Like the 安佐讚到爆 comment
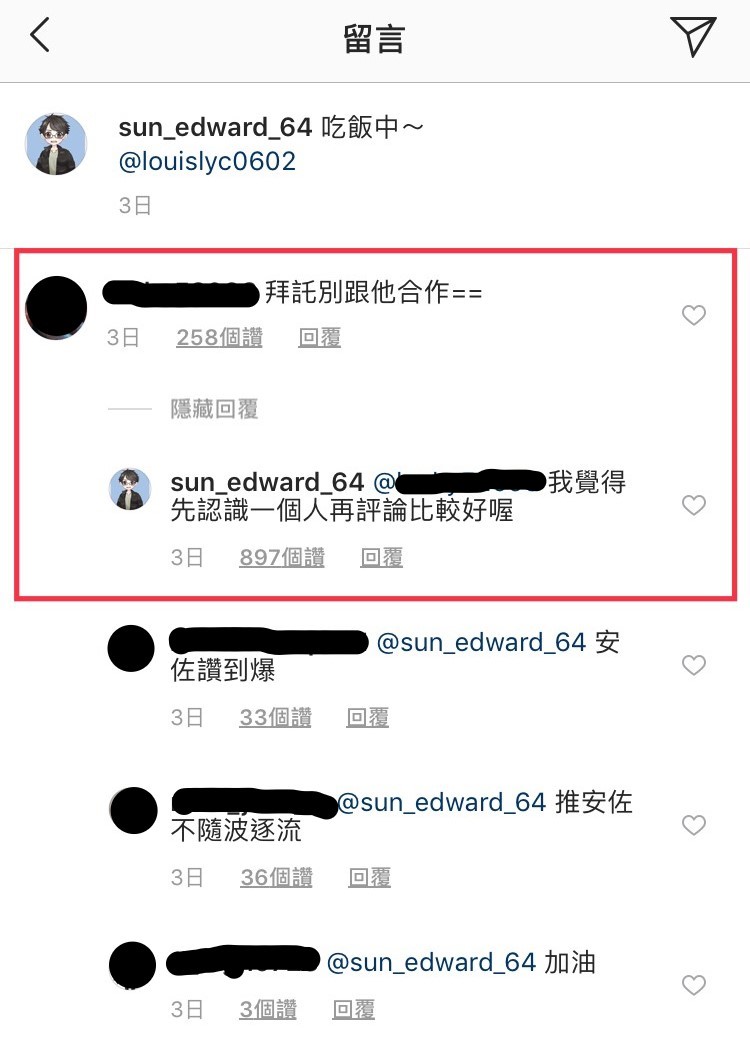Viewport: 750px width, 1059px height. coord(693,665)
